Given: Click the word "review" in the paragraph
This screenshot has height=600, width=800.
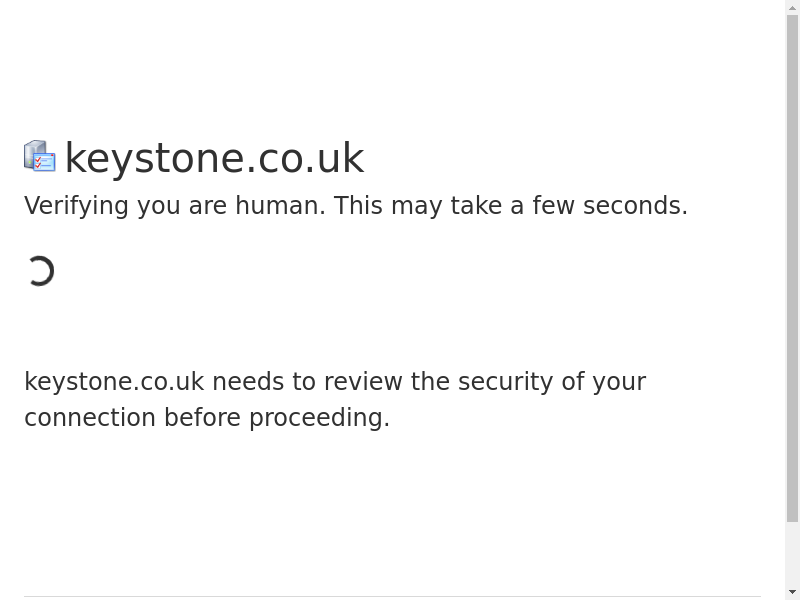Looking at the screenshot, I should 363,382.
